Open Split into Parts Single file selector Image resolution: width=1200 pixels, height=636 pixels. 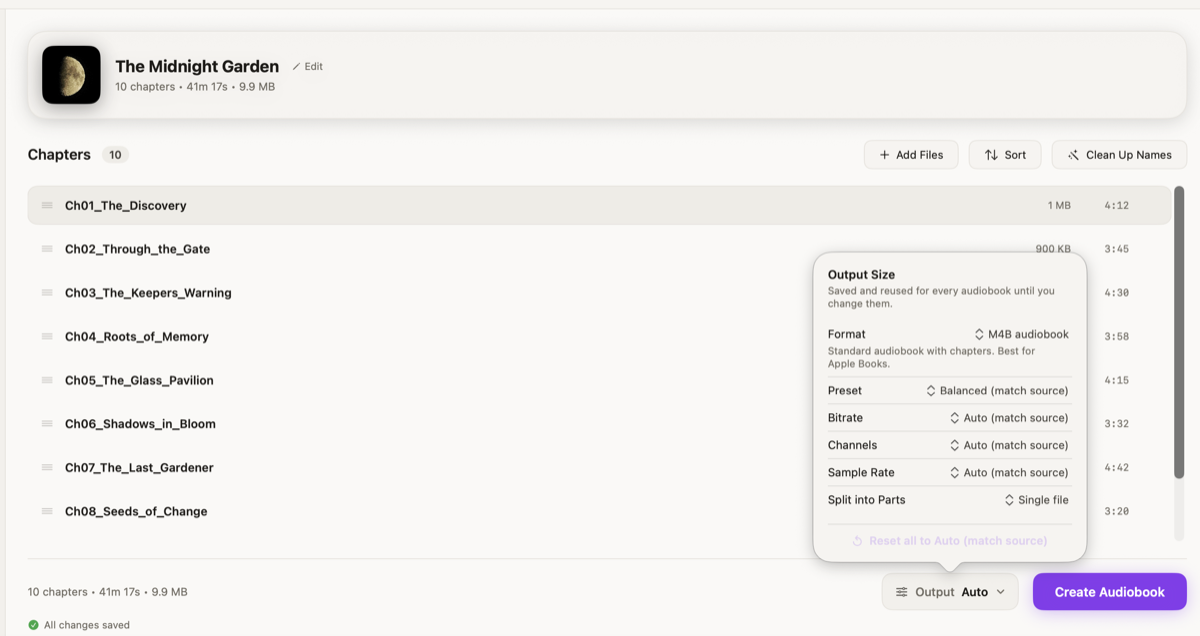(x=1036, y=500)
